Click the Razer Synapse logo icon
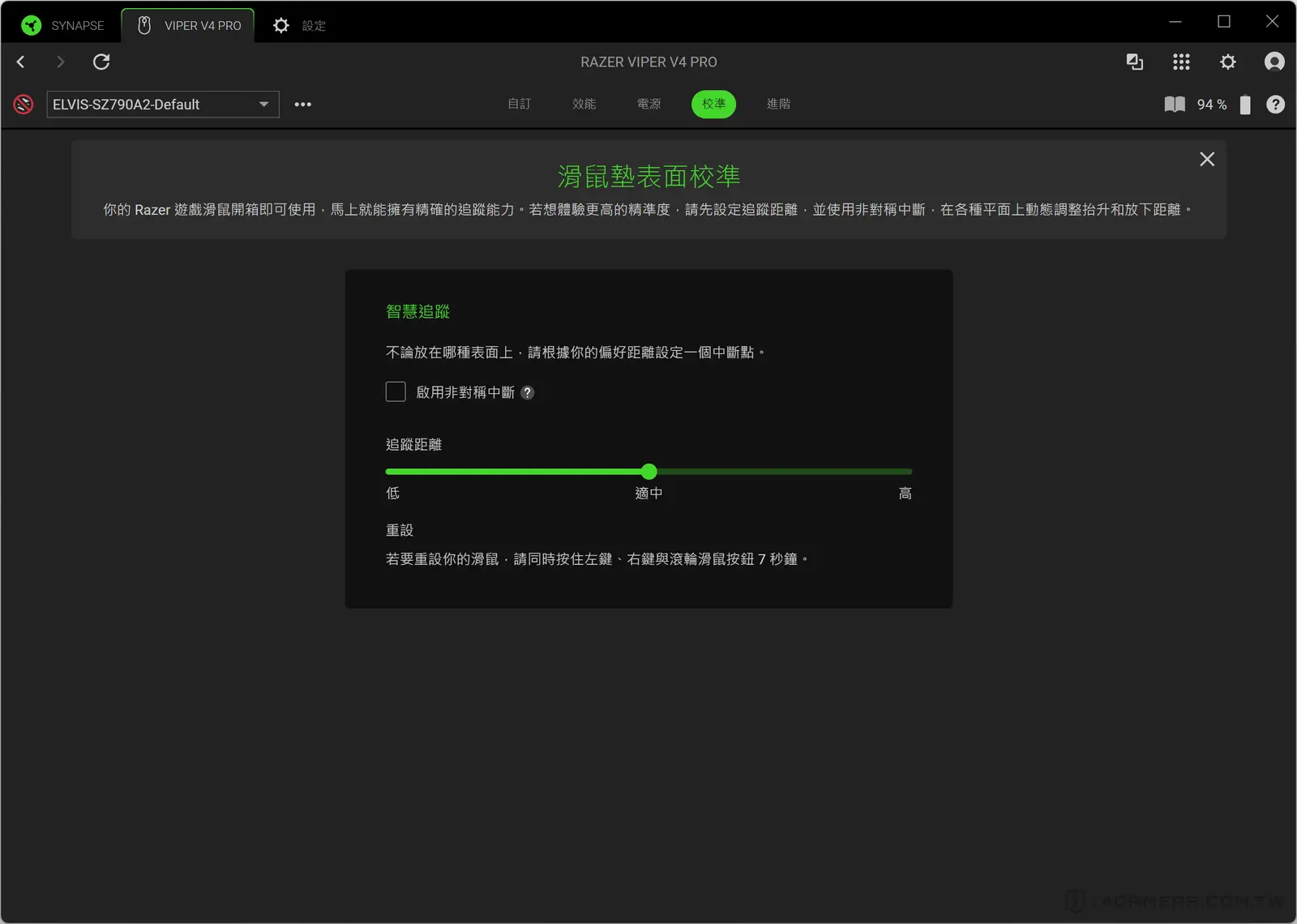 click(x=32, y=25)
